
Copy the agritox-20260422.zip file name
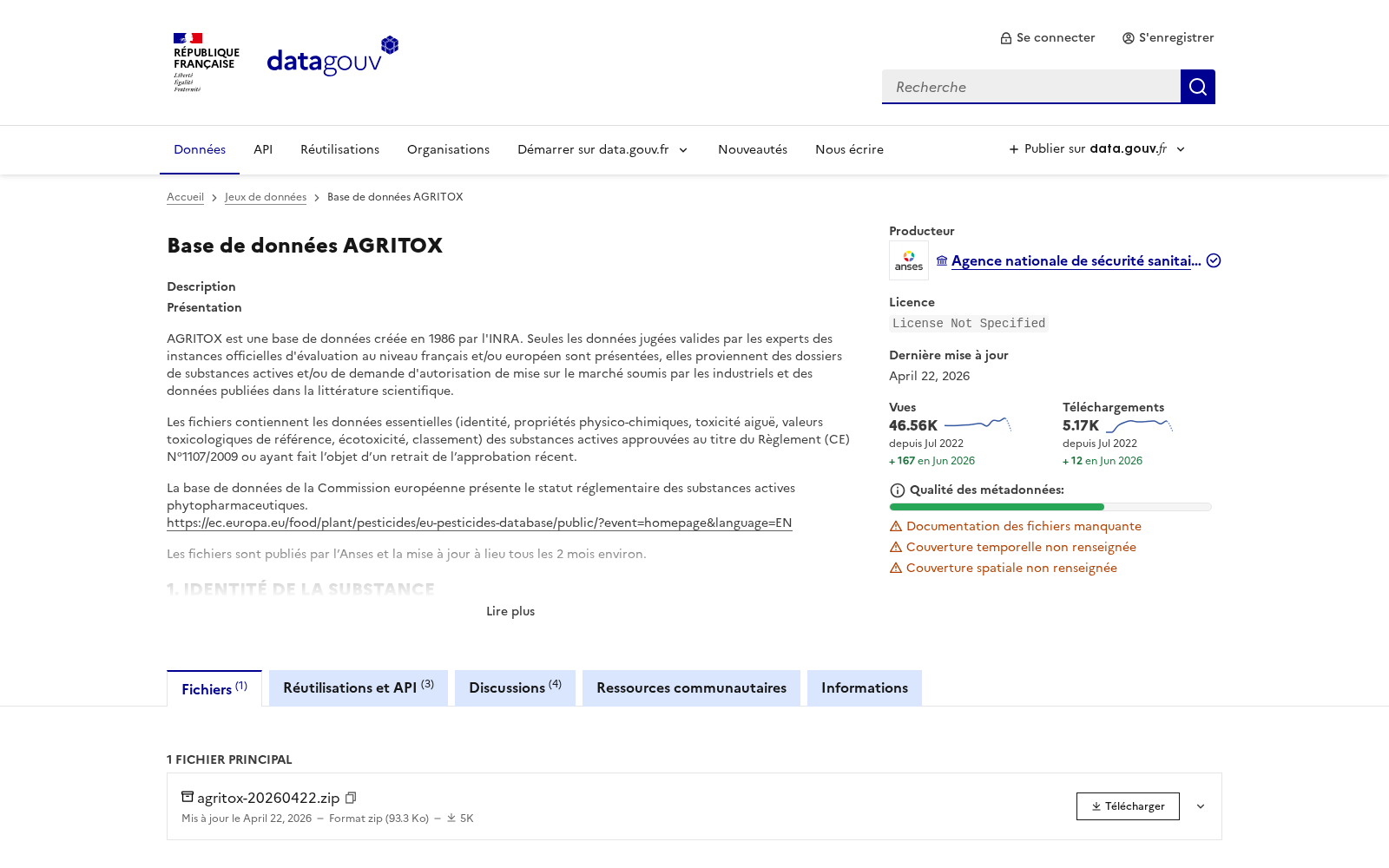351,798
